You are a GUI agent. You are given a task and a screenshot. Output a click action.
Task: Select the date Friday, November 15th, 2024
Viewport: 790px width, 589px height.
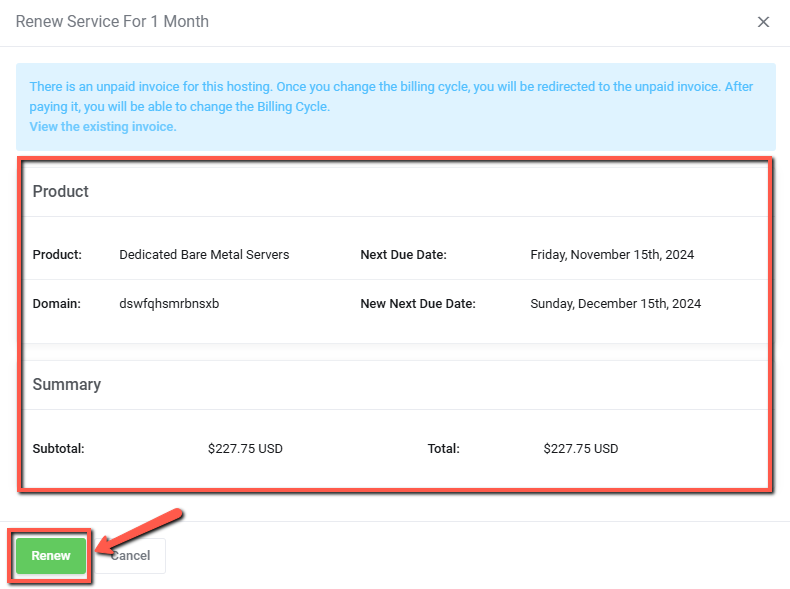[x=612, y=255]
